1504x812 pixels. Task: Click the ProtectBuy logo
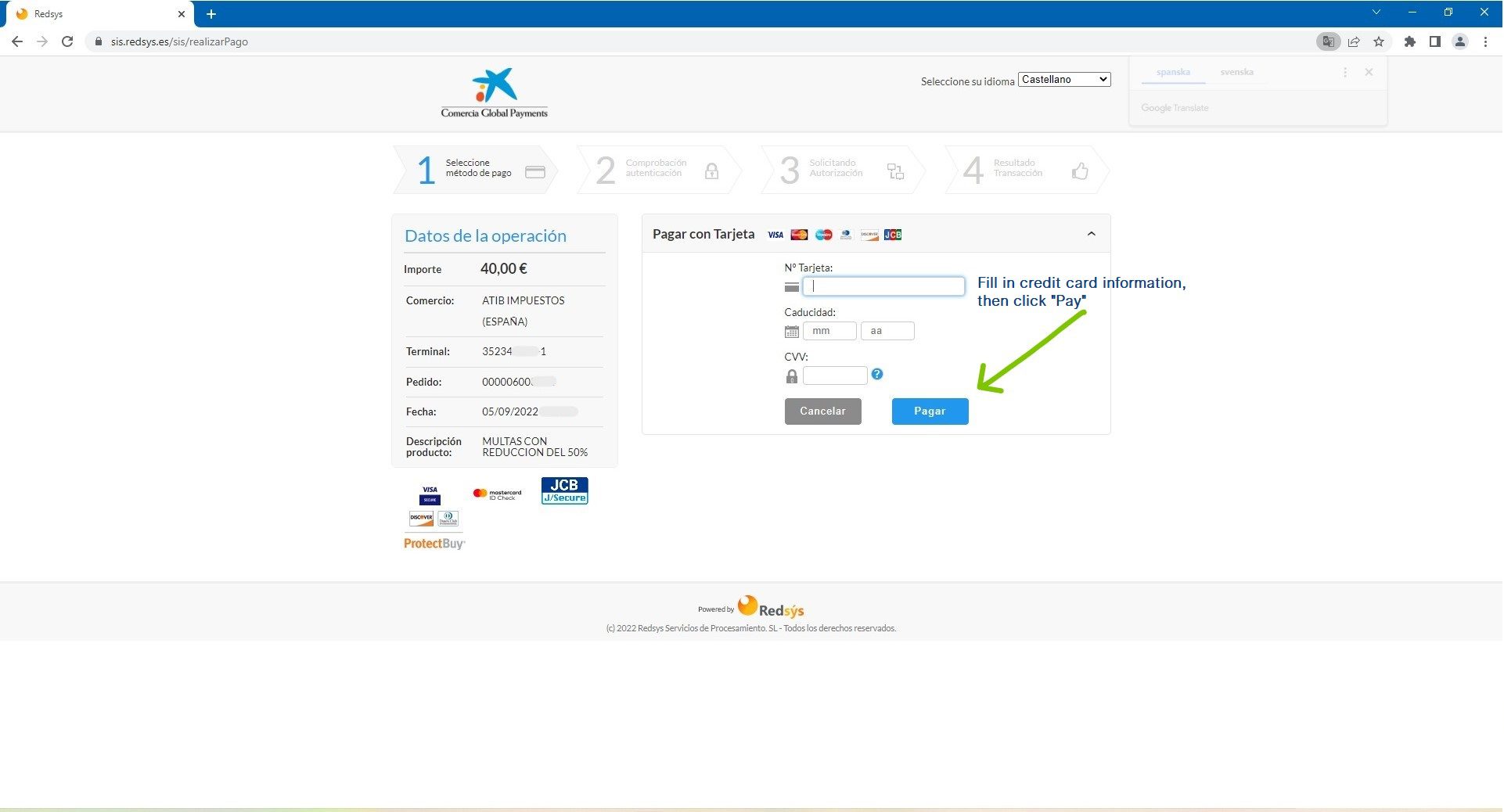click(x=434, y=543)
